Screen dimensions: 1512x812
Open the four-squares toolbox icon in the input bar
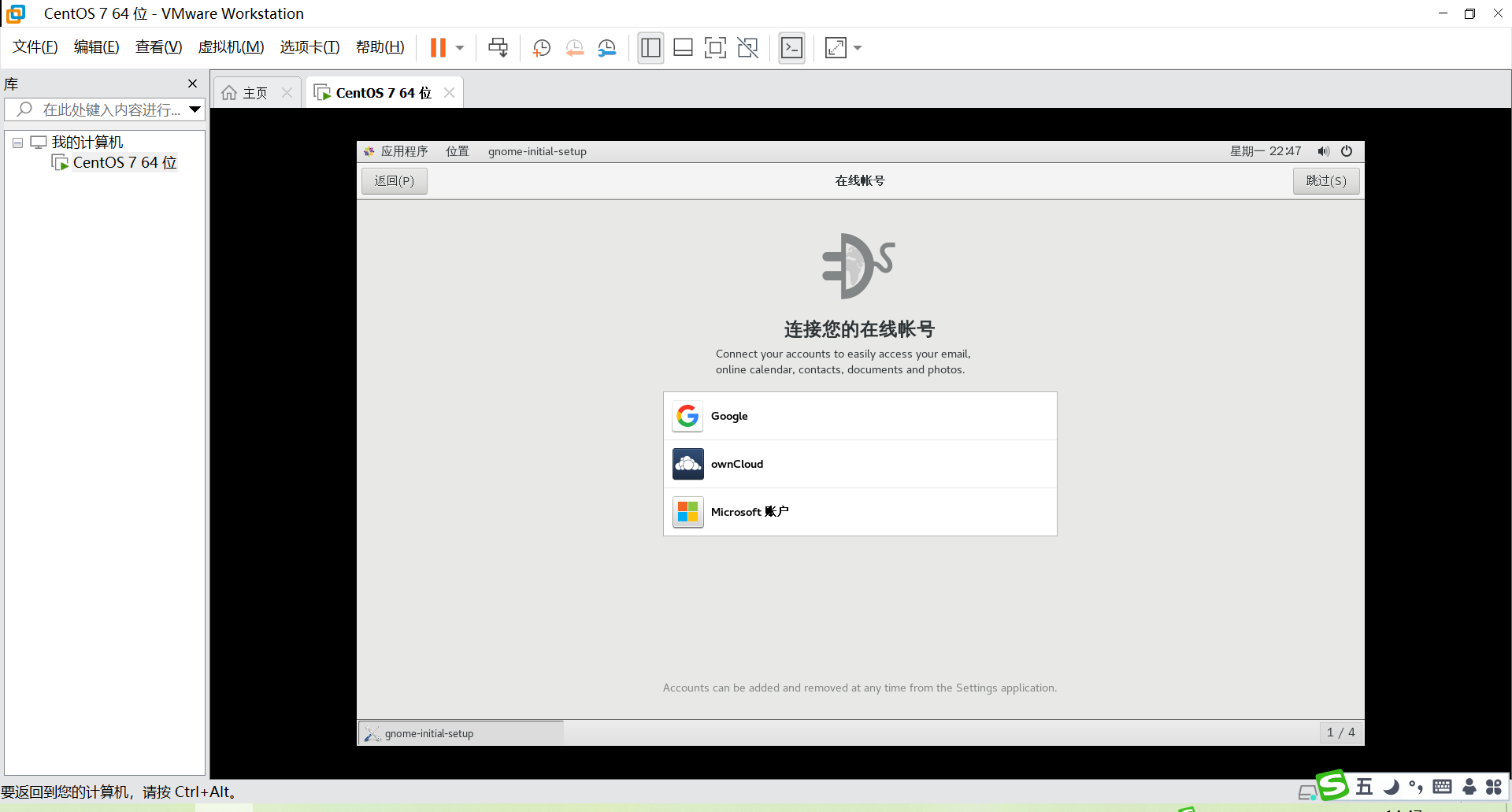pos(1494,787)
